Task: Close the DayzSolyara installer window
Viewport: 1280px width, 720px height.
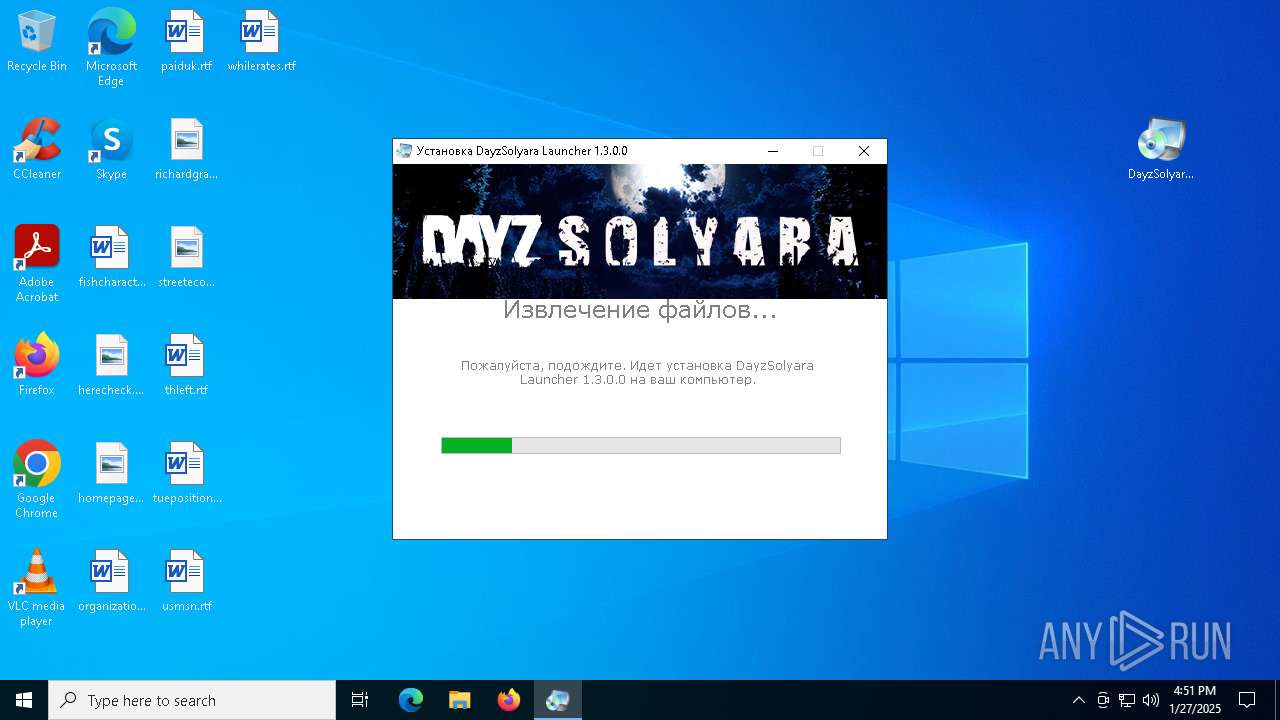Action: 864,151
